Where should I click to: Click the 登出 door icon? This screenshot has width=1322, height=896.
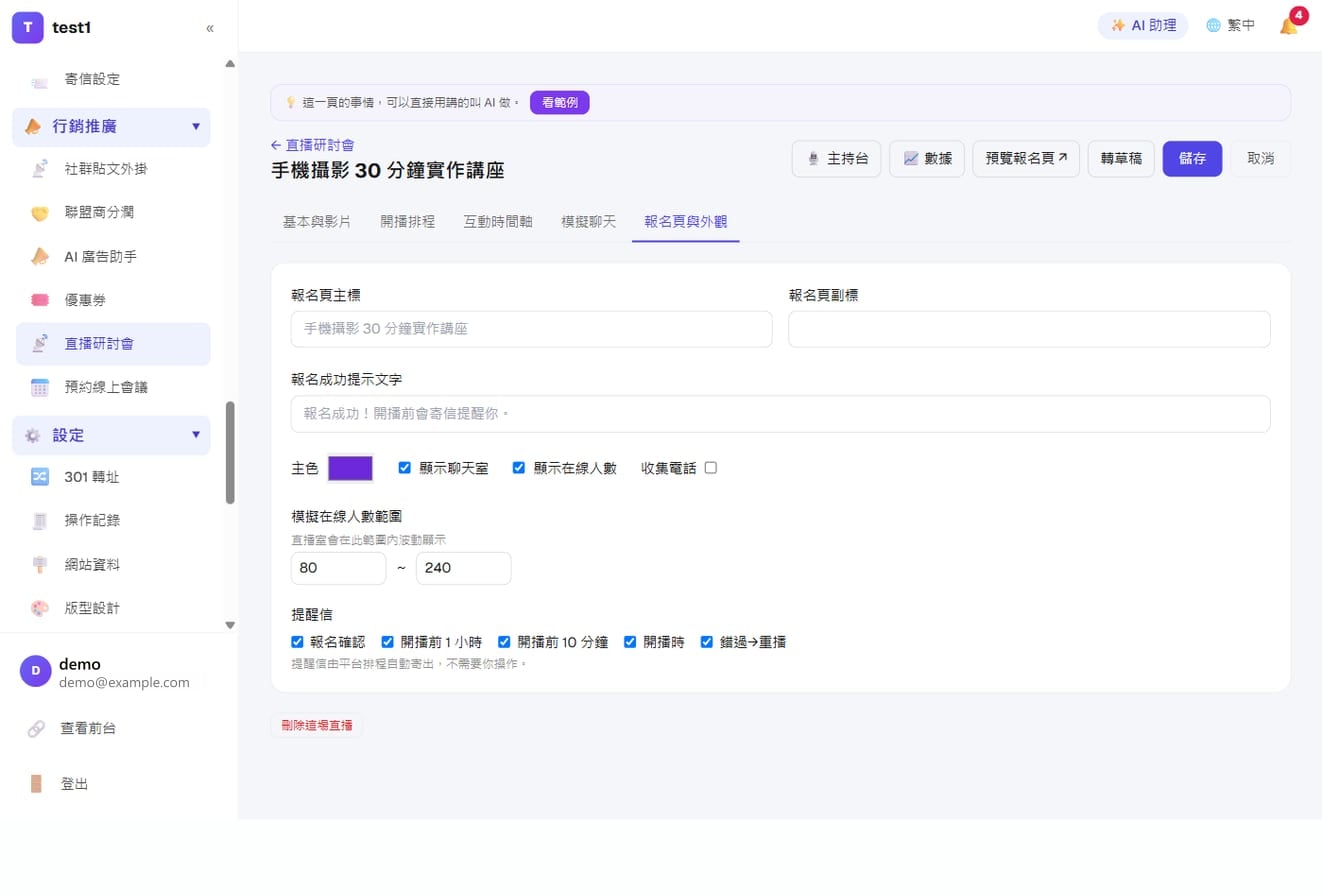pyautogui.click(x=36, y=784)
